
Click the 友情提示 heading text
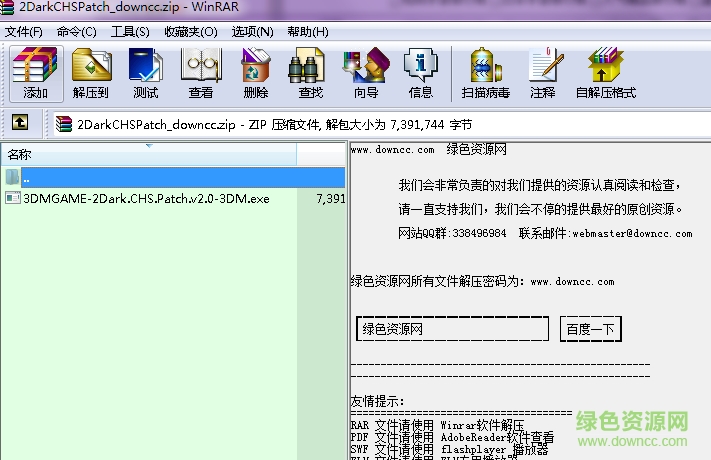[377, 401]
